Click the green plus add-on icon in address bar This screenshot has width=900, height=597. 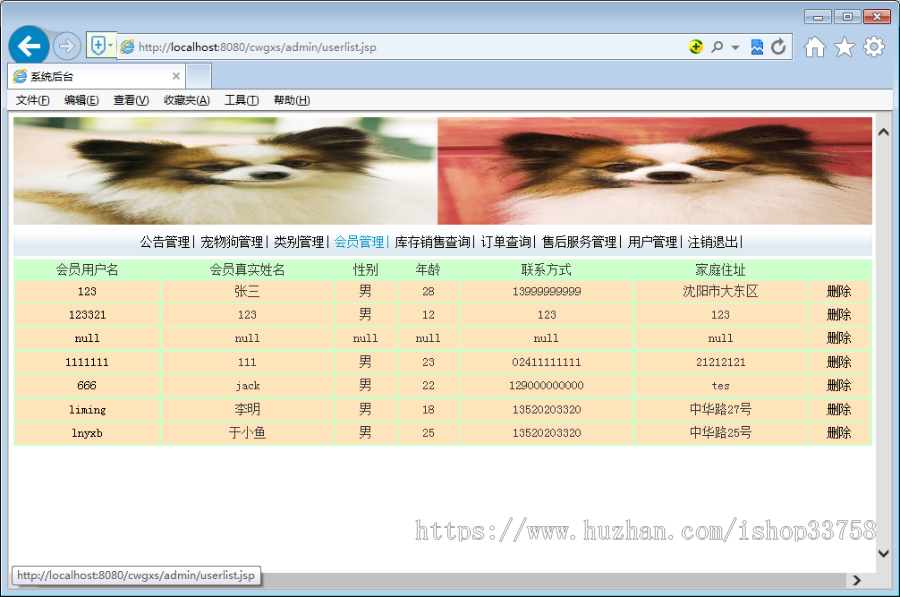tap(696, 46)
